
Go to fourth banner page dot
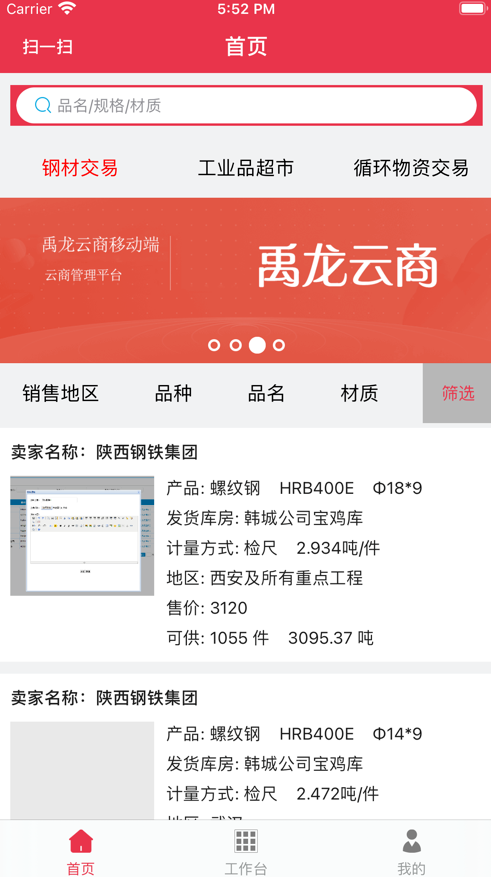[278, 345]
